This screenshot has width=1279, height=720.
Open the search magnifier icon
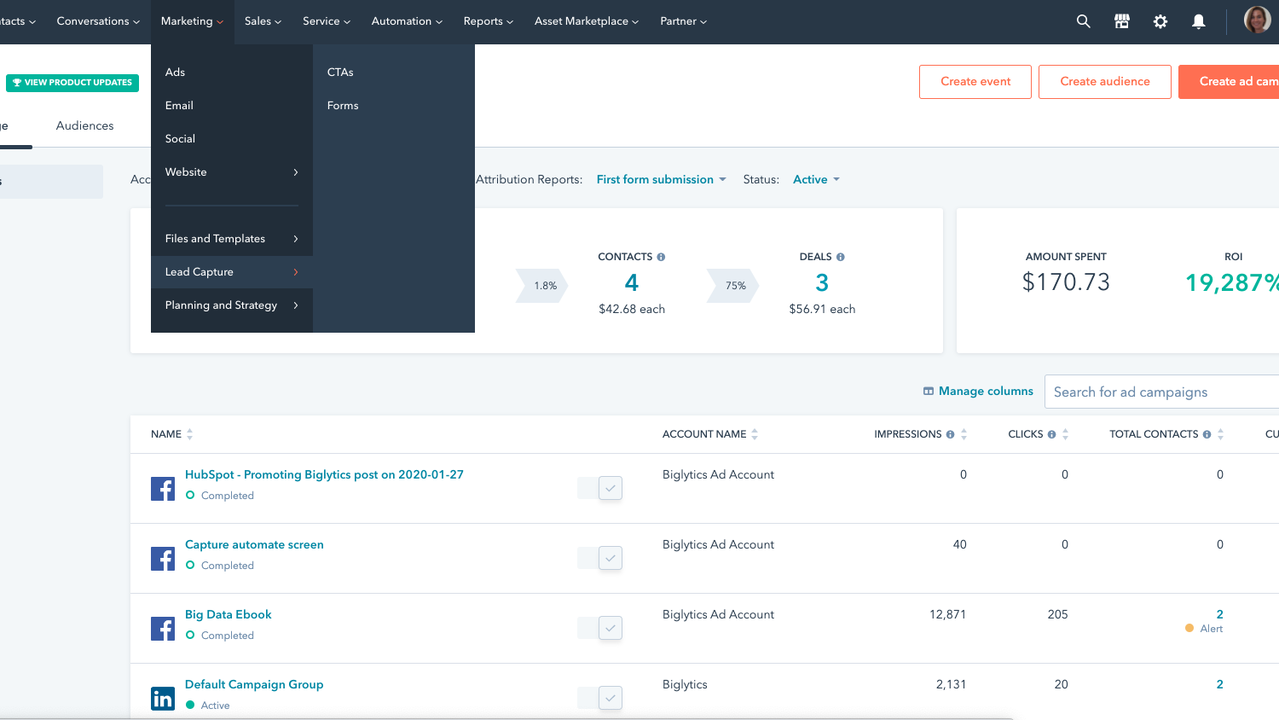click(1083, 21)
